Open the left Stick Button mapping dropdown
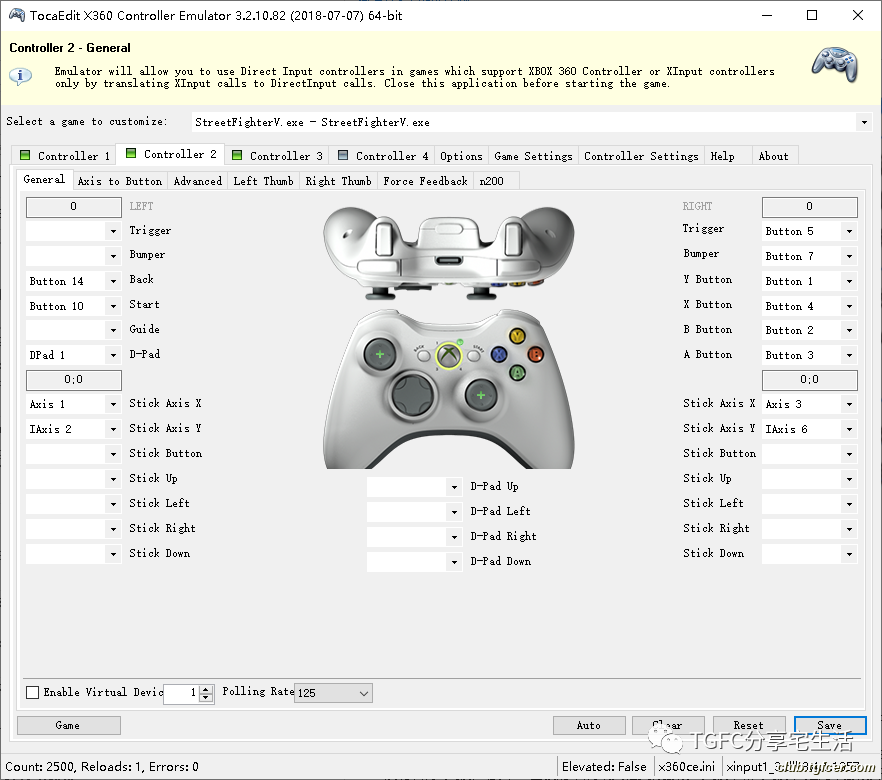 coord(114,454)
